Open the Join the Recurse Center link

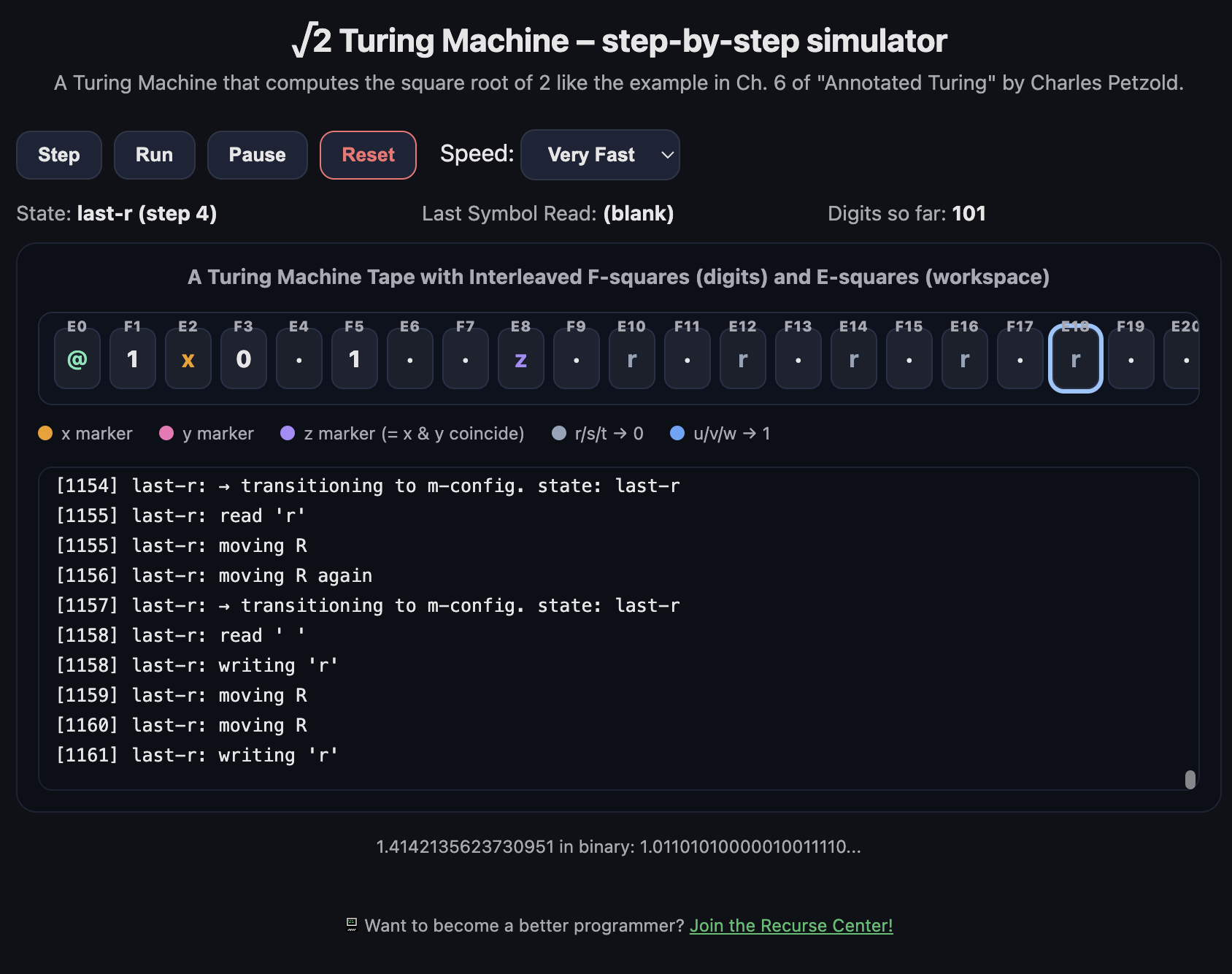(x=790, y=925)
